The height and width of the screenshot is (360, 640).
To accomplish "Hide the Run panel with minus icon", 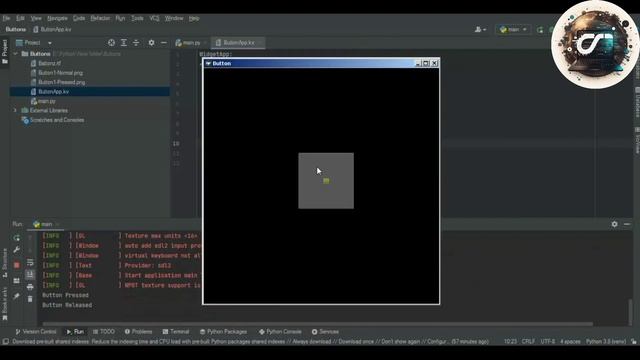I will (x=627, y=224).
